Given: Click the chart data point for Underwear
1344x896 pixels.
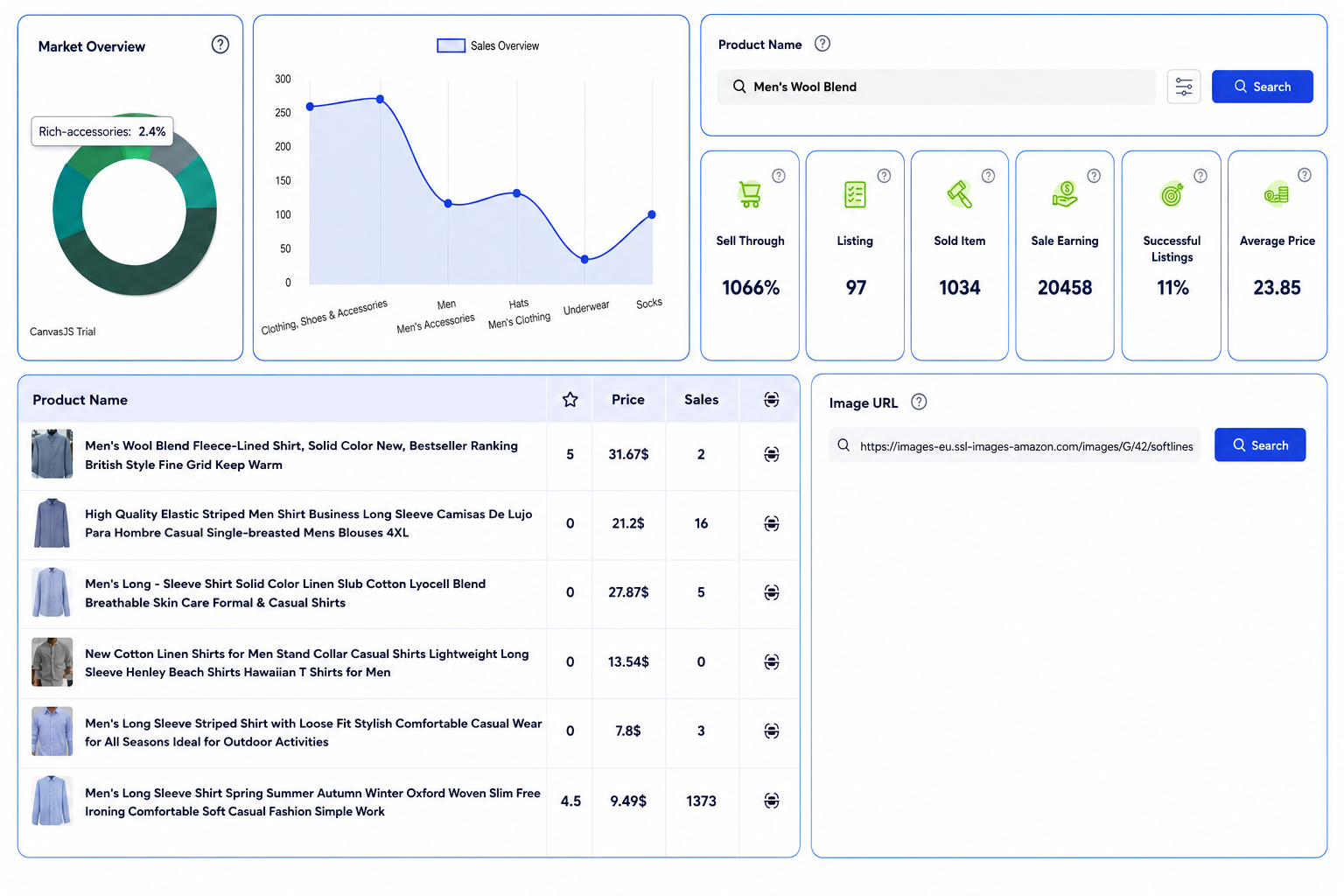Looking at the screenshot, I should (x=585, y=259).
